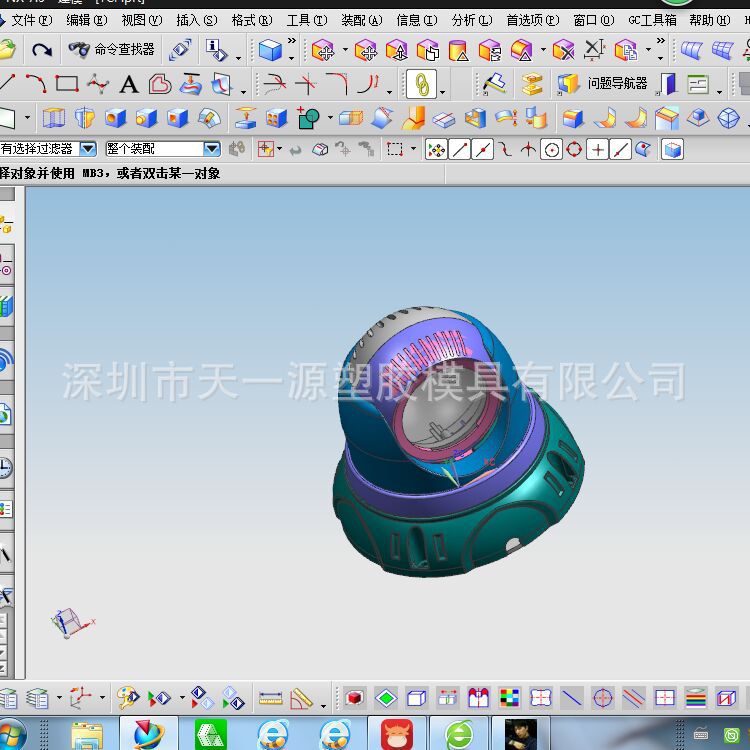The width and height of the screenshot is (750, 750).
Task: Click the red crosshair circle icon
Action: pos(603,698)
